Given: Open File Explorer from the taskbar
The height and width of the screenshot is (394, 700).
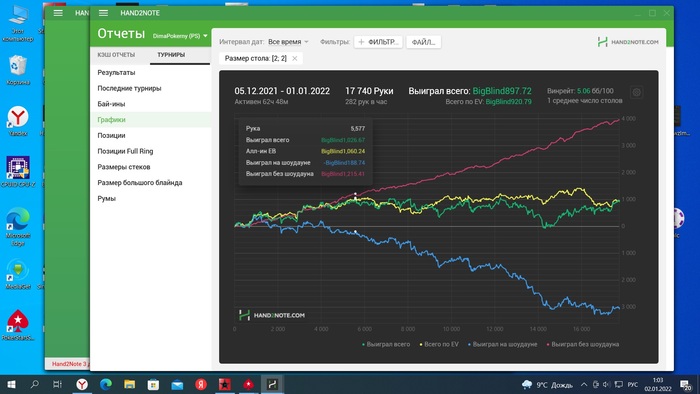Looking at the screenshot, I should tap(129, 384).
